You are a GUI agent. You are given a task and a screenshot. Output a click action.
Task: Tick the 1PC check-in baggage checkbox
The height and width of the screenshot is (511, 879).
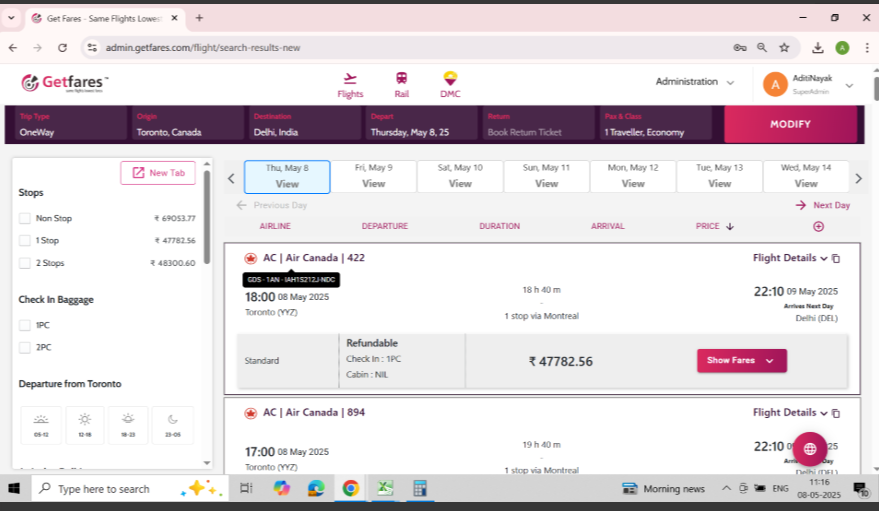coord(25,325)
